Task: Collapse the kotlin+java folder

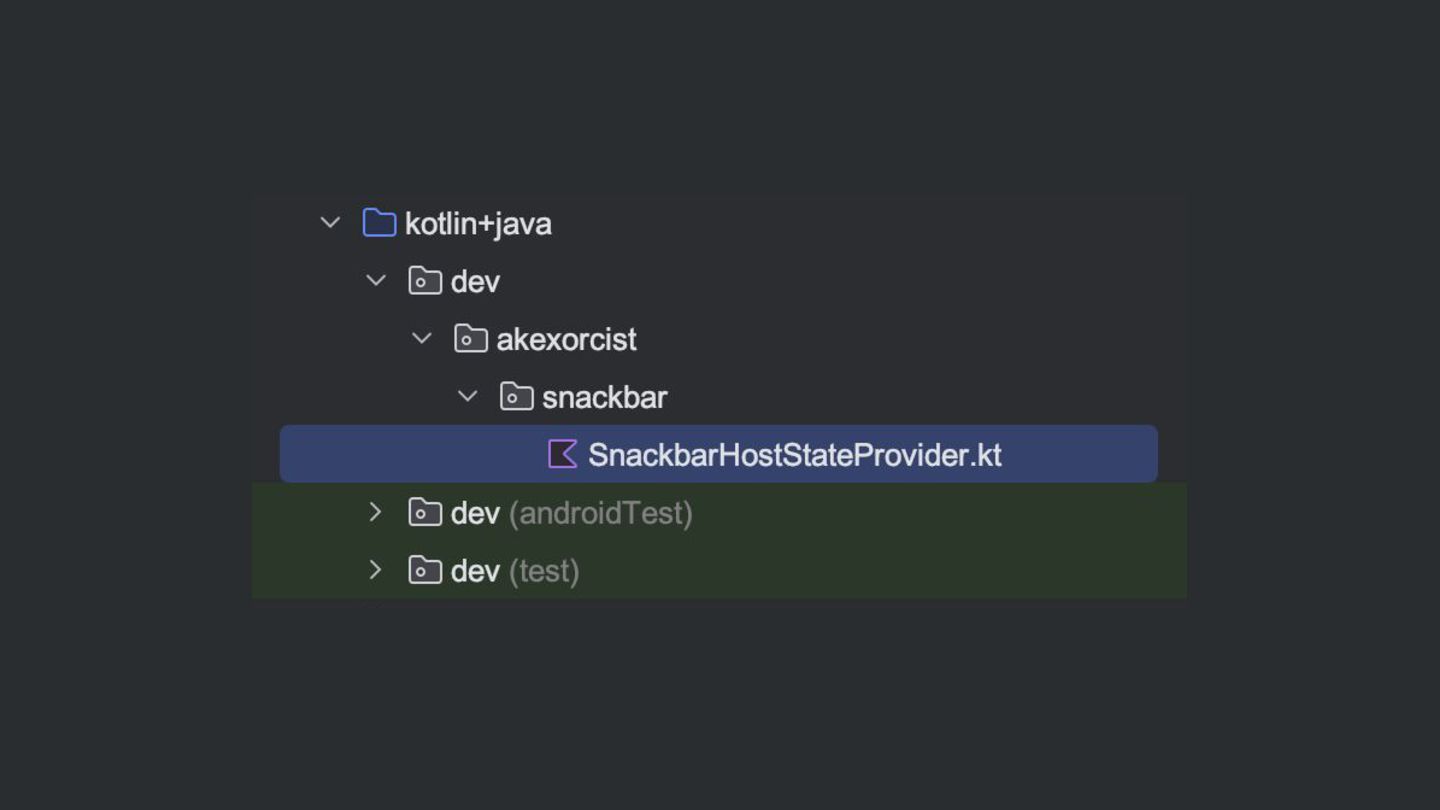Action: point(330,223)
